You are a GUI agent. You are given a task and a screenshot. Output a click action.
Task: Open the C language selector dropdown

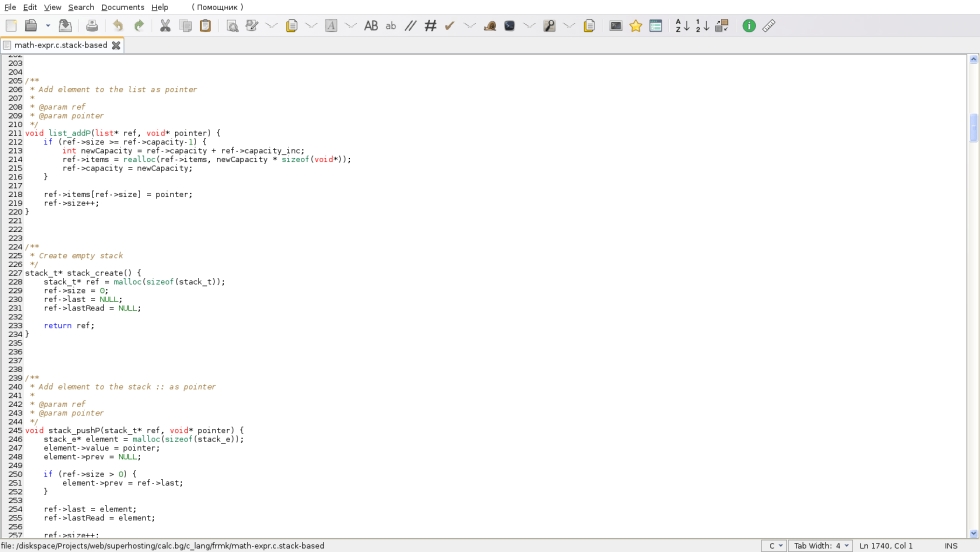[774, 546]
